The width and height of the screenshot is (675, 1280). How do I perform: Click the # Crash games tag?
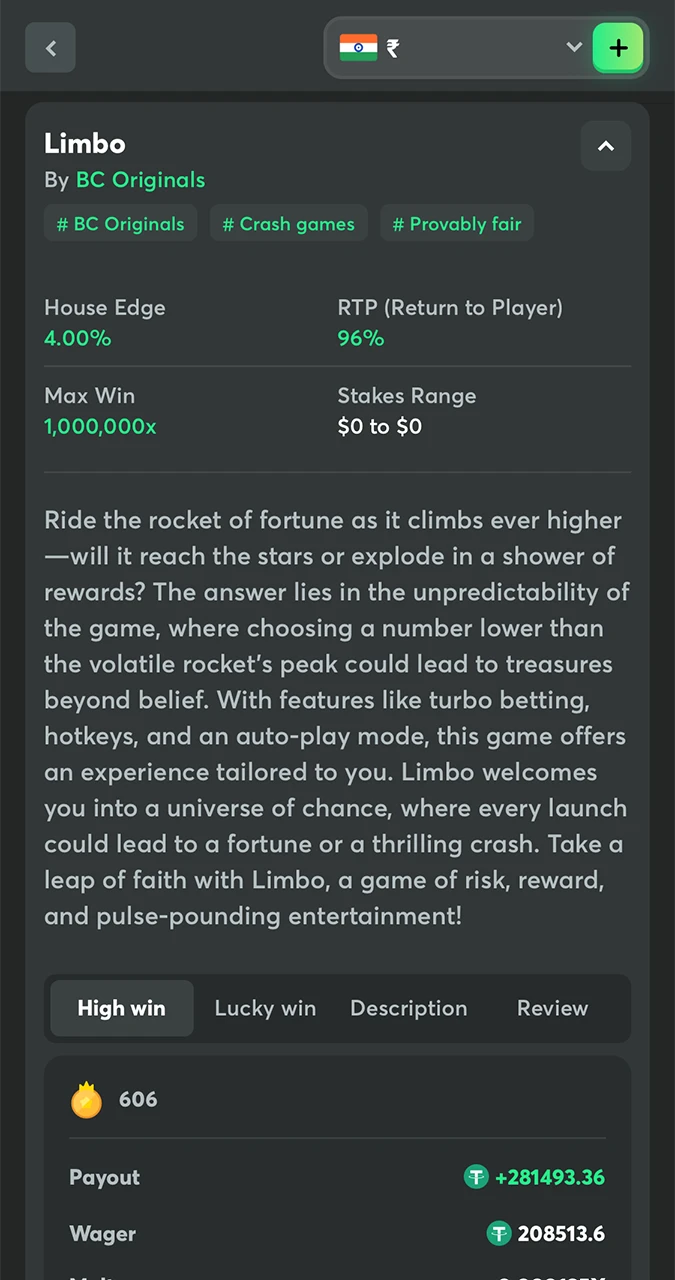click(x=288, y=224)
